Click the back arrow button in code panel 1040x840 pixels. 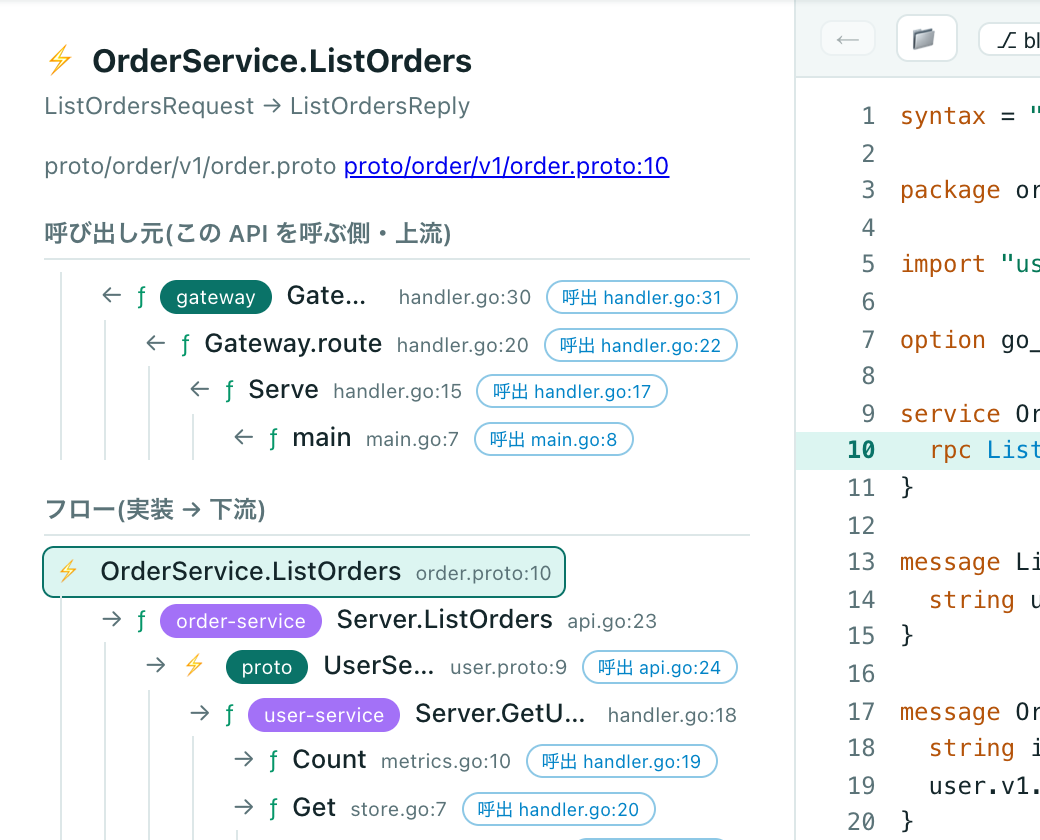point(848,39)
